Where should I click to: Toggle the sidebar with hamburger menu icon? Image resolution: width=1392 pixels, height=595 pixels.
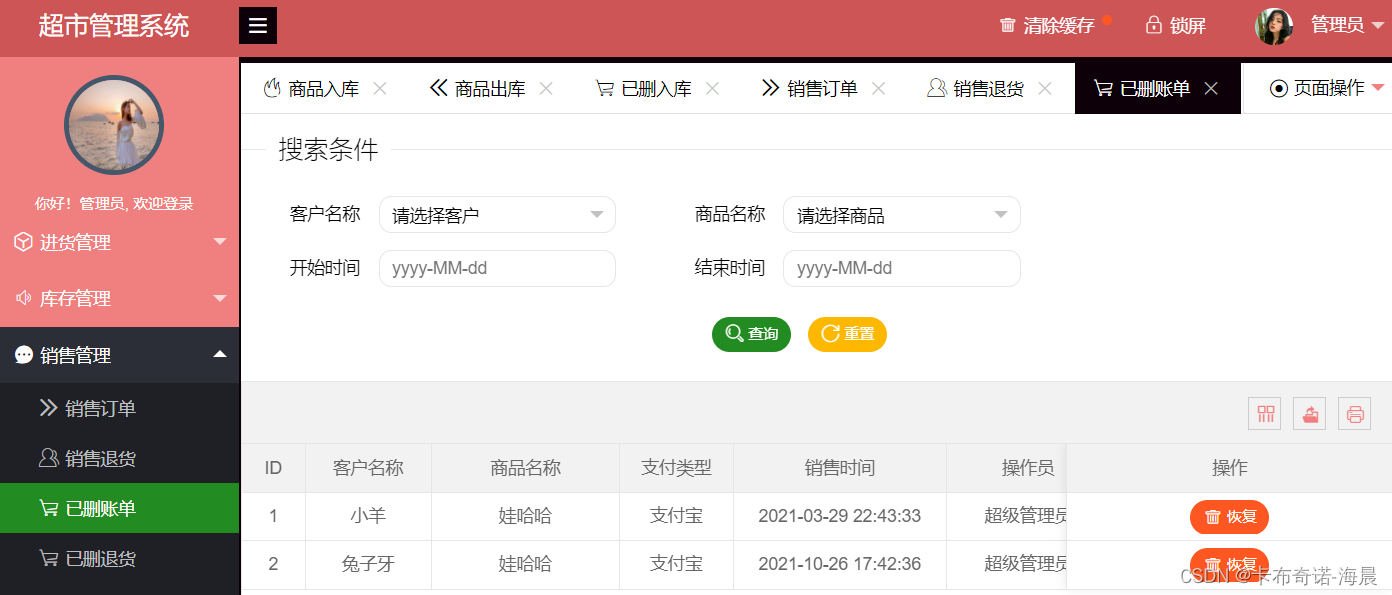pos(258,26)
